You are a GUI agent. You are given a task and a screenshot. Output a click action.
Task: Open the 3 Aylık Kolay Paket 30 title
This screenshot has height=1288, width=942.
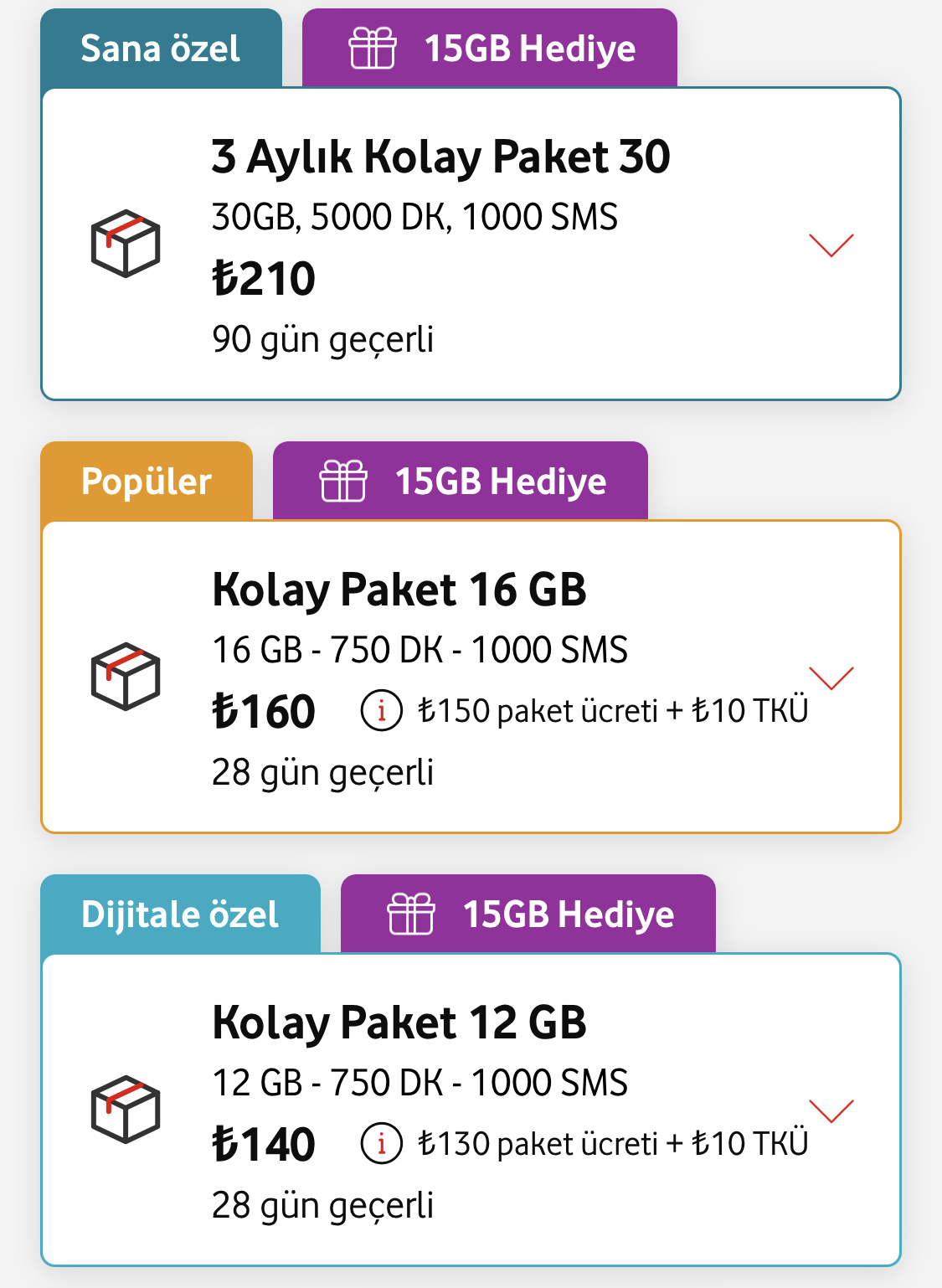pos(441,157)
